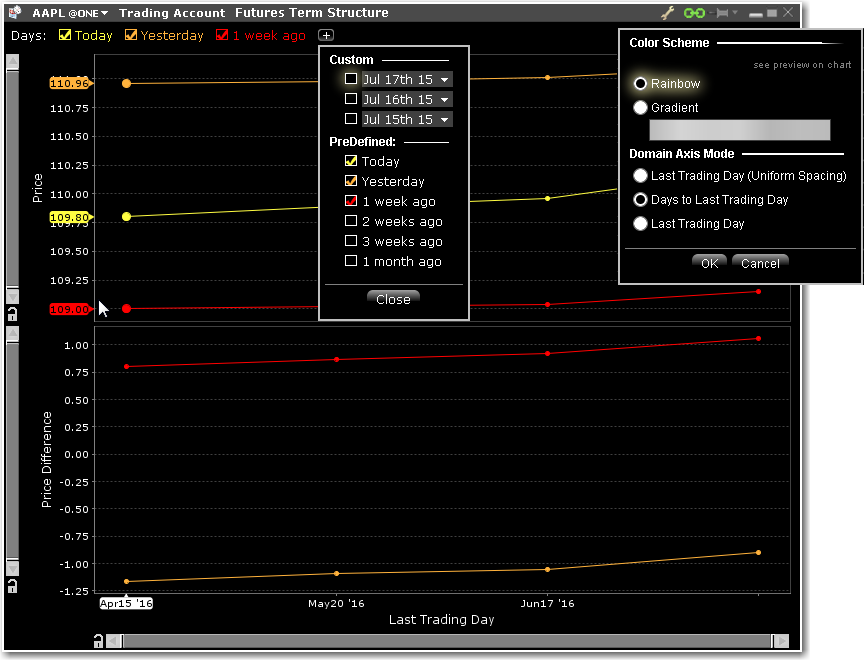Screen dimensions: 864x660
Task: Click the Trading Account title label
Action: click(x=172, y=13)
